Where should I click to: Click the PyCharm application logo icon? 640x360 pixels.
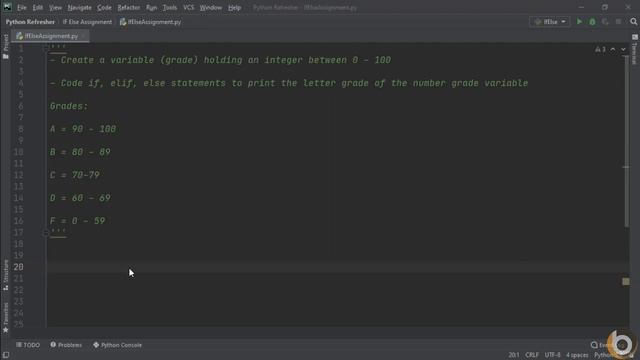(7, 7)
